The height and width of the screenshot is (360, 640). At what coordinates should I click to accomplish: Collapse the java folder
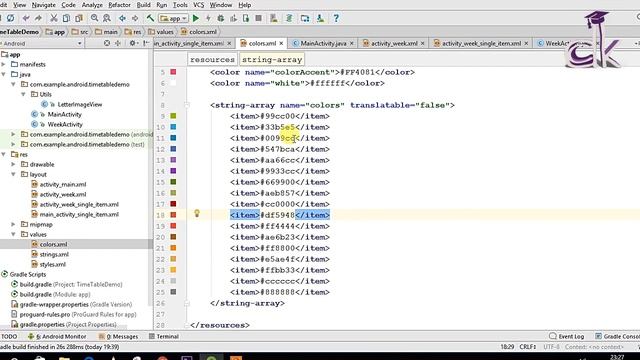point(4,74)
